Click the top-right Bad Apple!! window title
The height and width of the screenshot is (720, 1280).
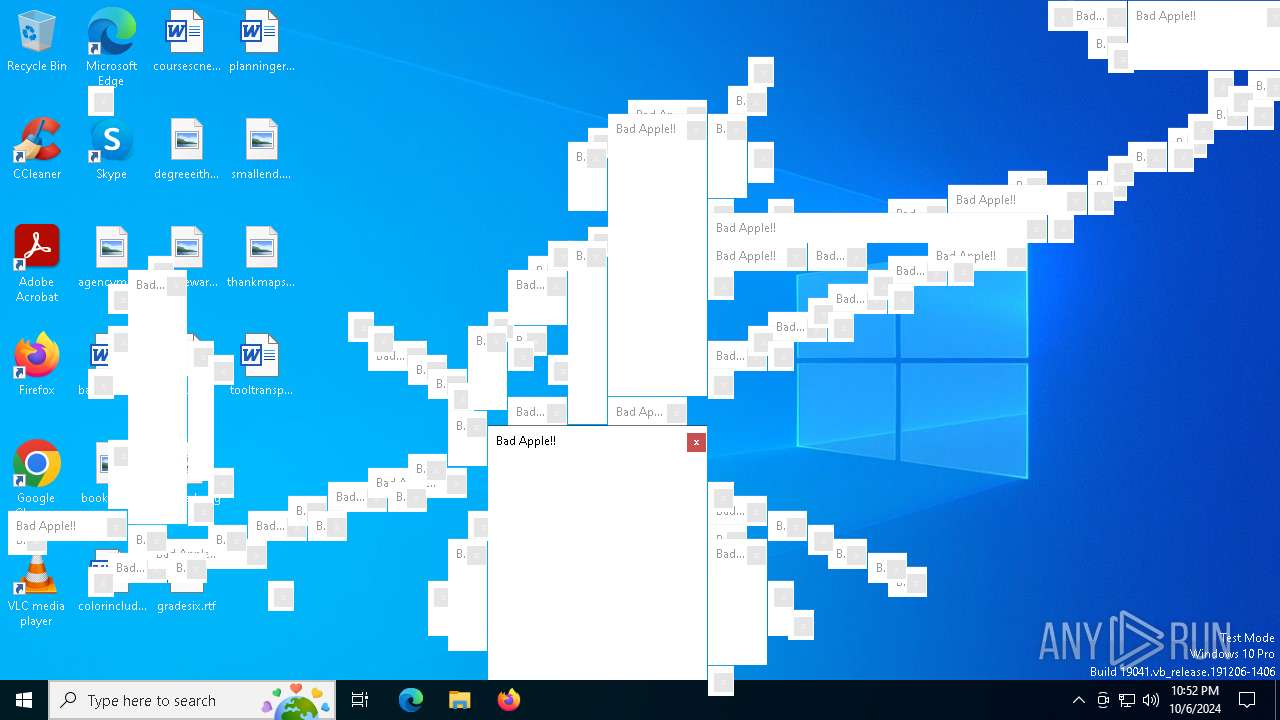[x=1166, y=16]
